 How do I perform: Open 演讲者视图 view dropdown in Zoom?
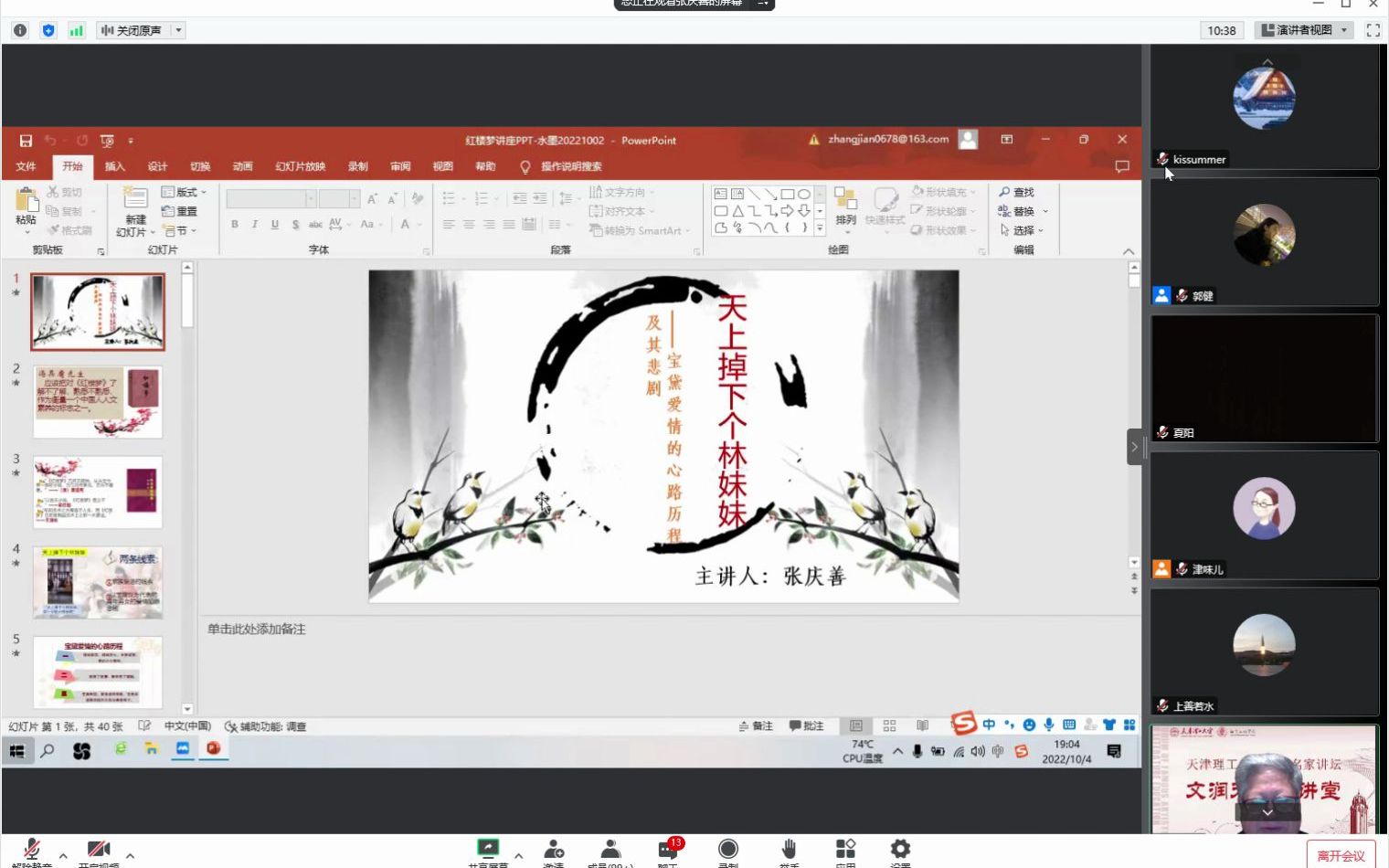[1305, 30]
